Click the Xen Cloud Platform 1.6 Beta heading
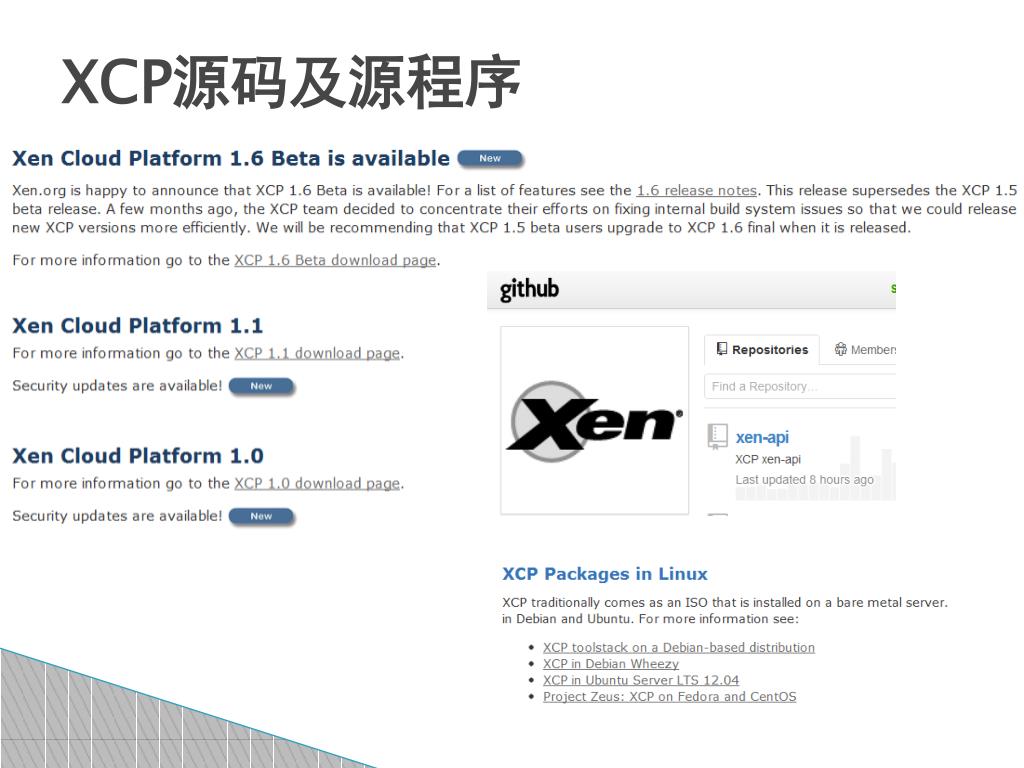The width and height of the screenshot is (1024, 768). [231, 158]
